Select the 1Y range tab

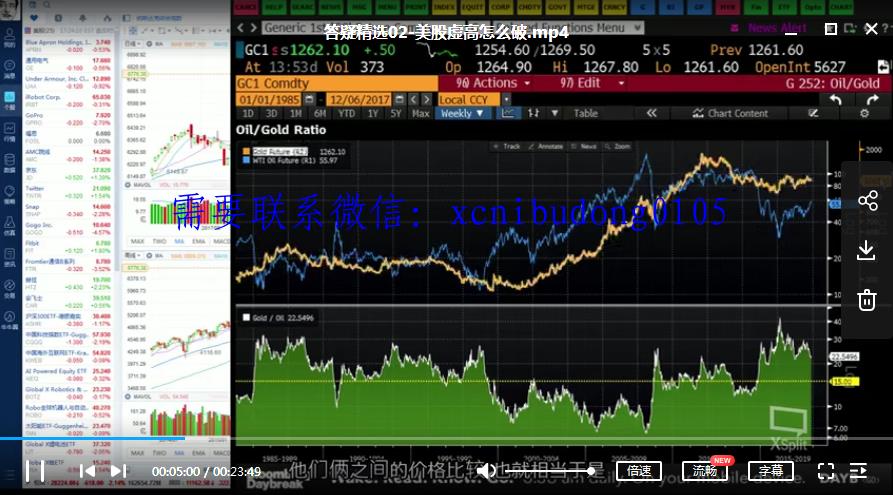[x=372, y=113]
